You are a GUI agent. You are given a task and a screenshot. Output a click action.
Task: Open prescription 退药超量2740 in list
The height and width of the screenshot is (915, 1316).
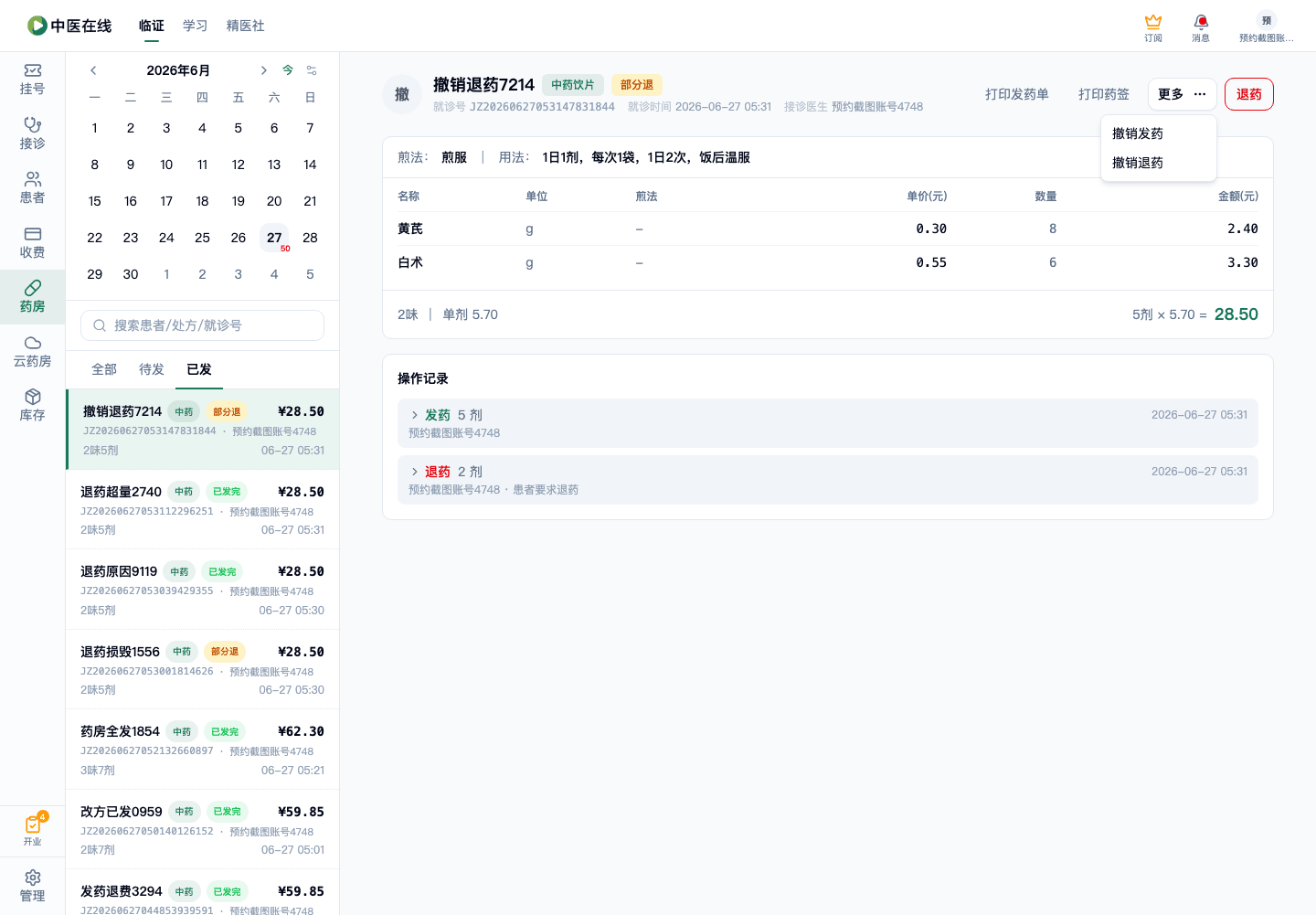[x=202, y=509]
